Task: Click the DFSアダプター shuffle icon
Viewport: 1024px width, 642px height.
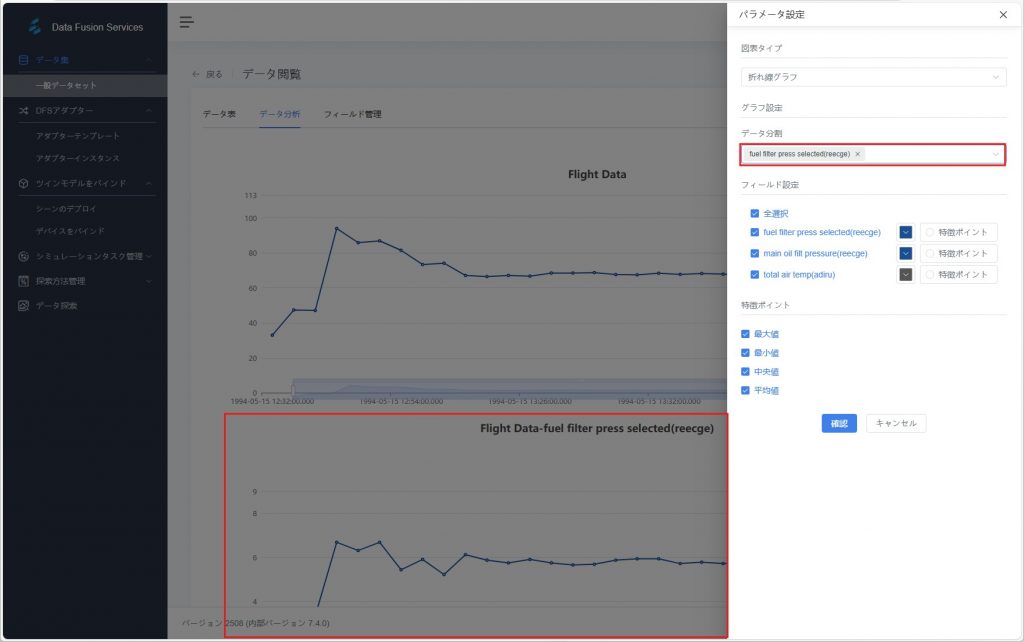Action: click(23, 110)
